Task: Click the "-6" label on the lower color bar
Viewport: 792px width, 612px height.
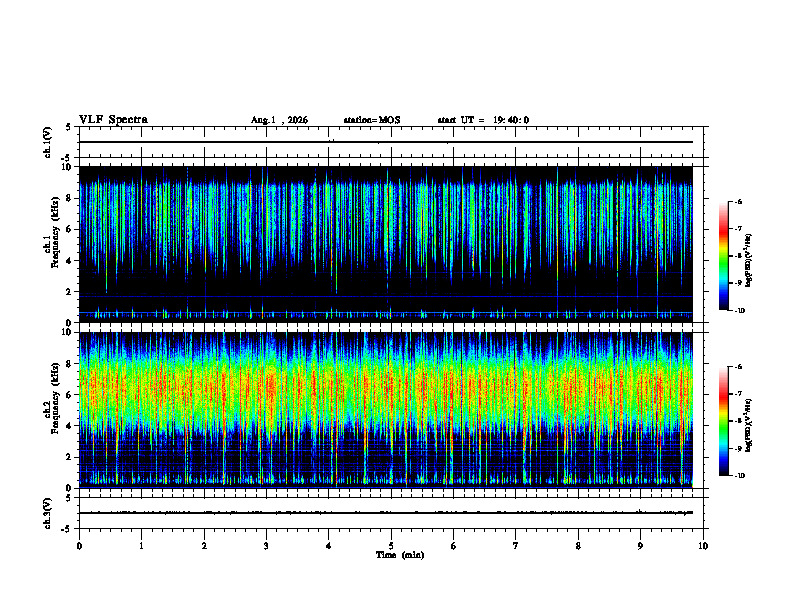Action: coord(738,367)
